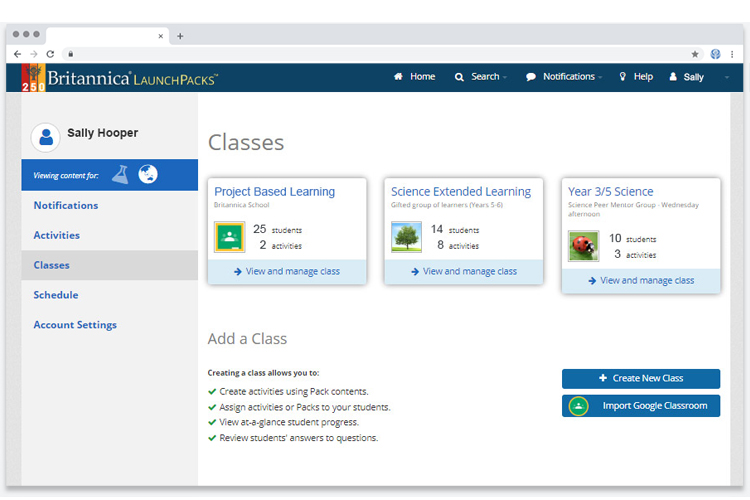
Task: Open the Year 3/5 Science class title
Action: click(610, 191)
